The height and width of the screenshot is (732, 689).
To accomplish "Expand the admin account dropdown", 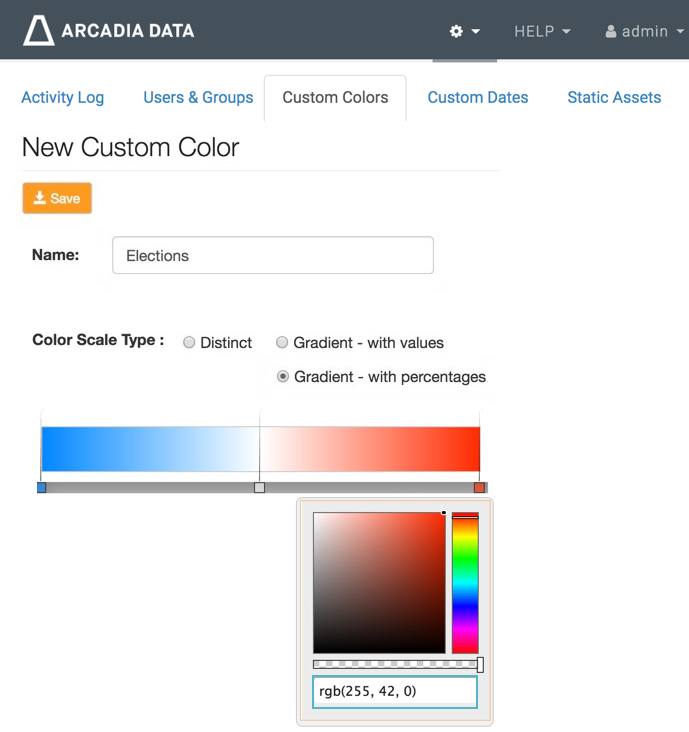I will click(645, 31).
